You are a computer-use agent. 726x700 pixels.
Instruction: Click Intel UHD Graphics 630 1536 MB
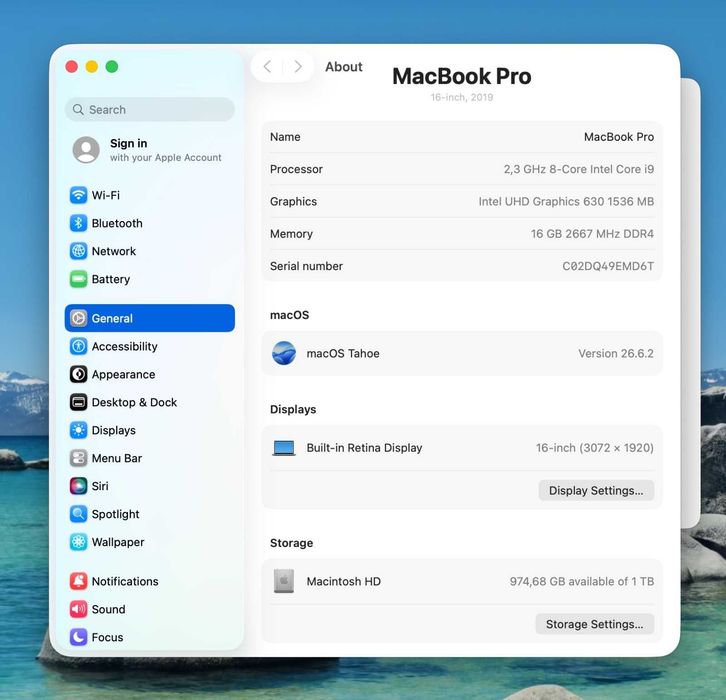click(566, 201)
